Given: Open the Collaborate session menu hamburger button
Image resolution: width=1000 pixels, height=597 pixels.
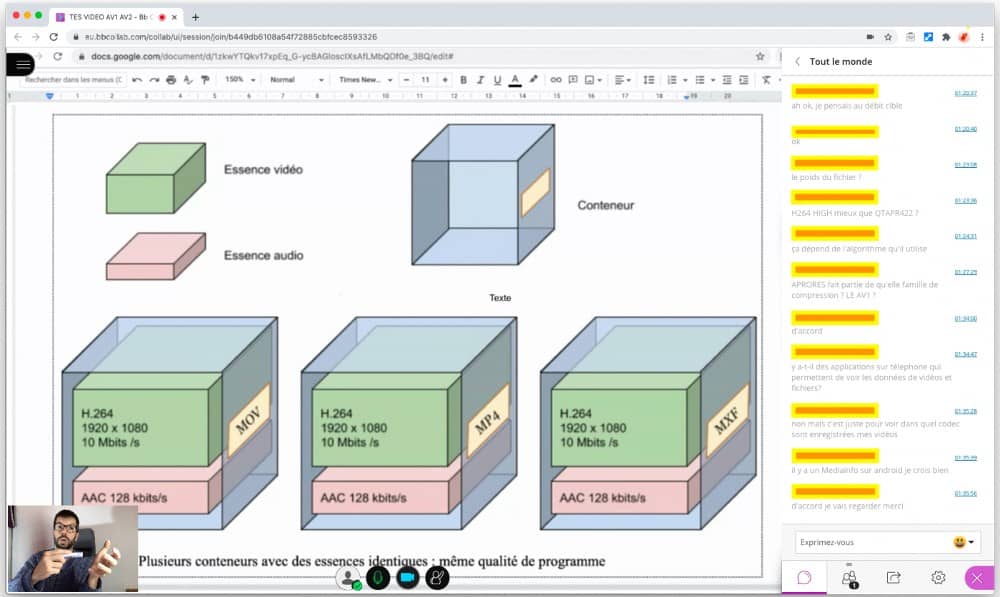Looking at the screenshot, I should pos(21,64).
